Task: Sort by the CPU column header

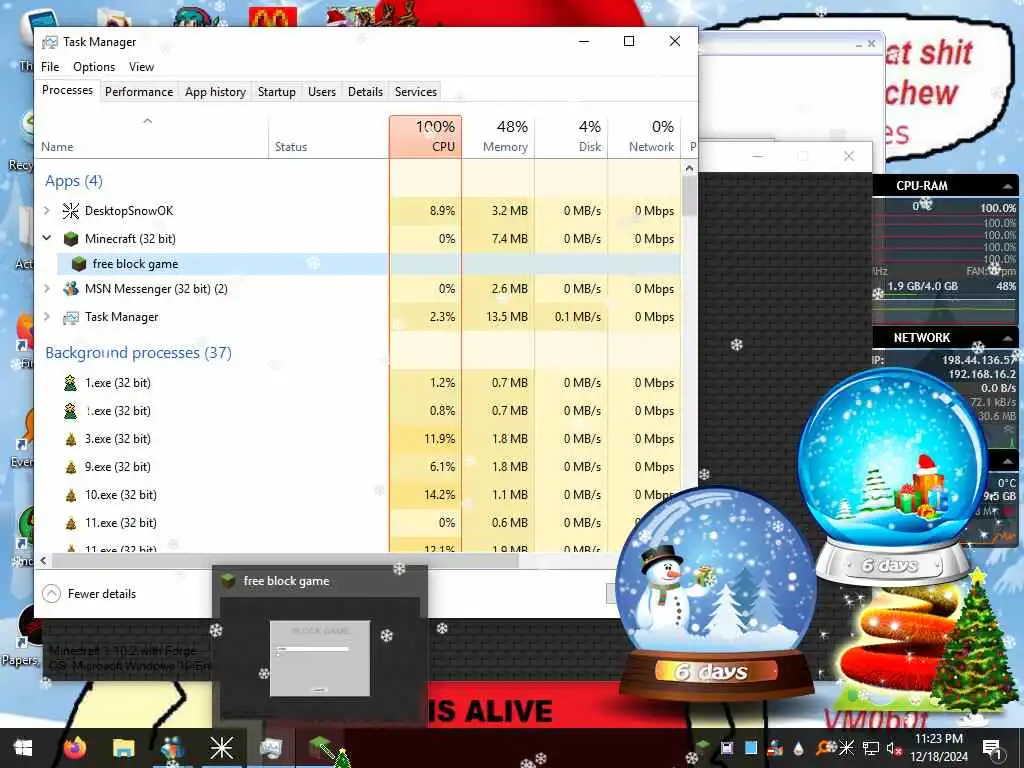Action: pyautogui.click(x=425, y=136)
